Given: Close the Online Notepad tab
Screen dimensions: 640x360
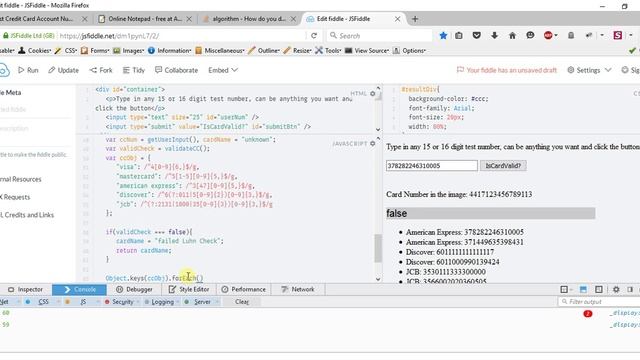Looking at the screenshot, I should click(189, 19).
